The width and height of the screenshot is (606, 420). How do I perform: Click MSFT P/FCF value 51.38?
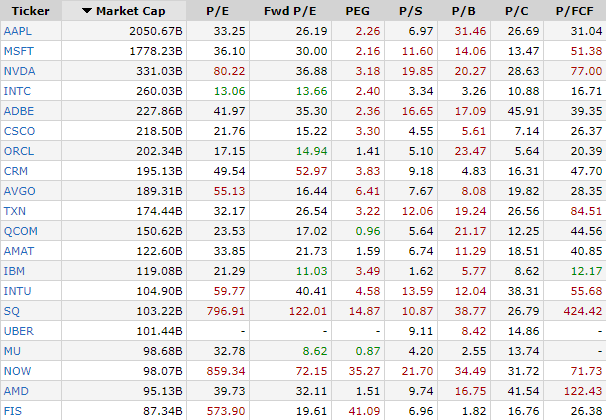pos(586,51)
